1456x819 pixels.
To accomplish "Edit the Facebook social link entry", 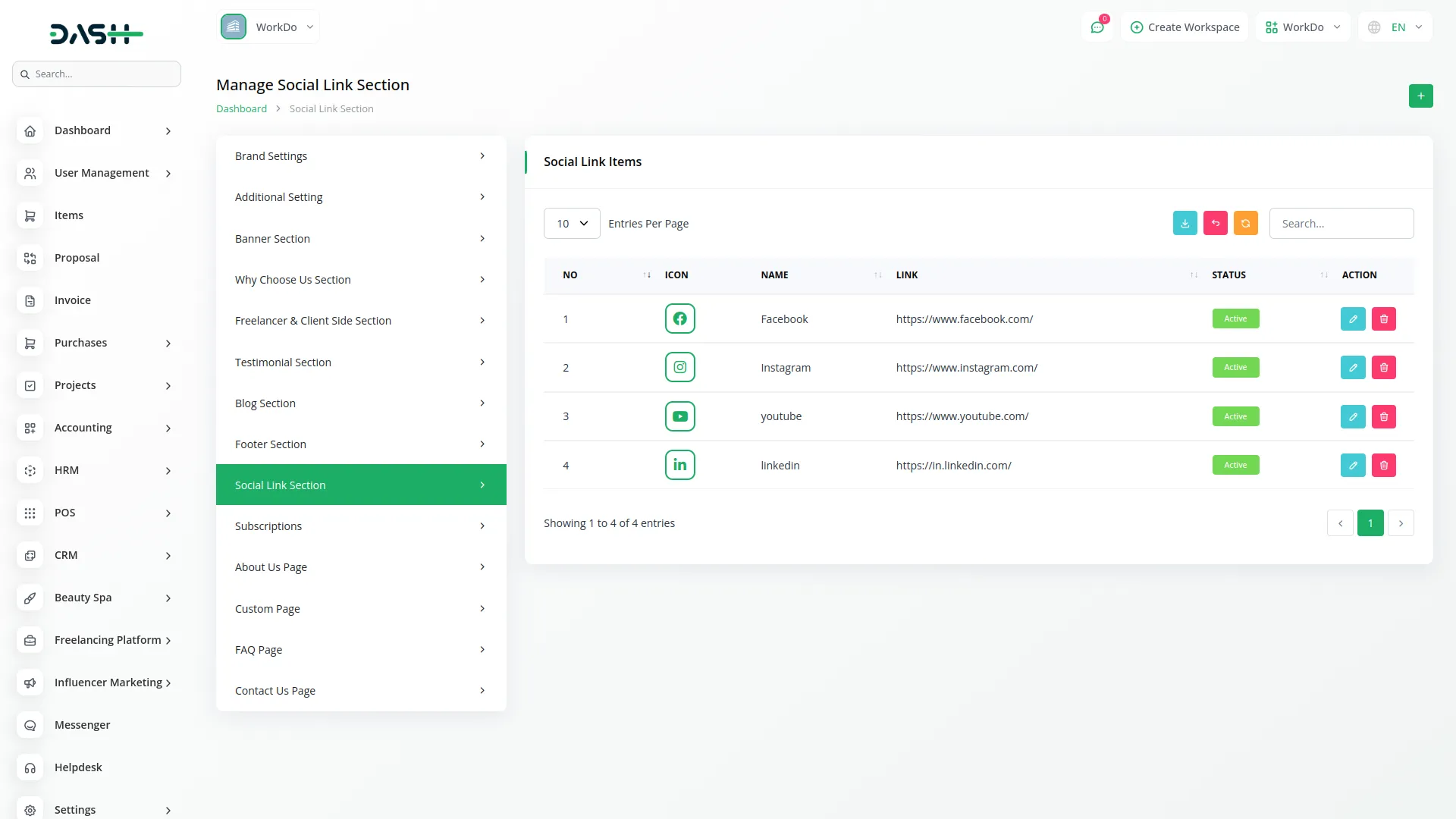I will click(1353, 318).
